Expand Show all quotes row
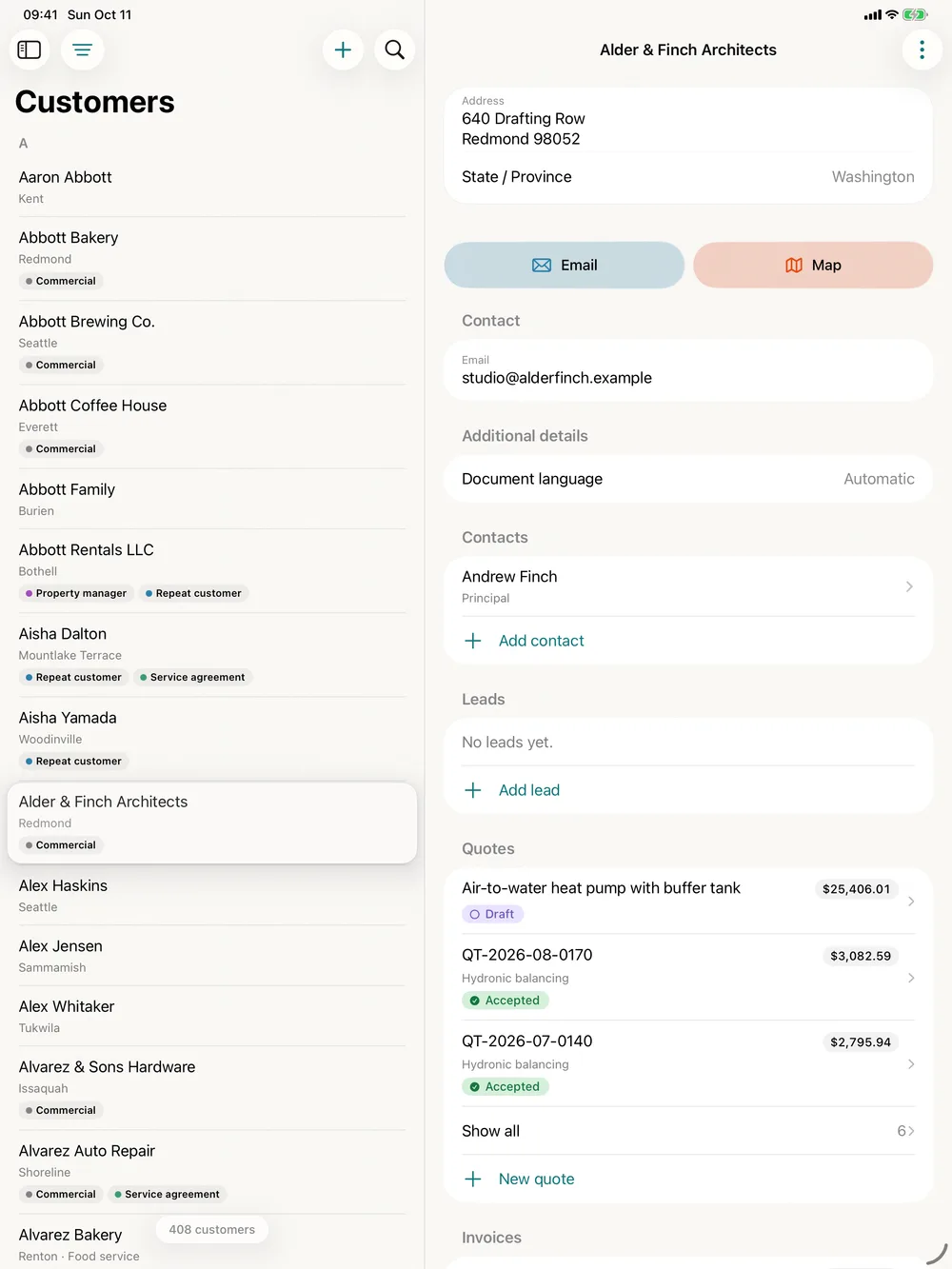 tap(688, 1131)
